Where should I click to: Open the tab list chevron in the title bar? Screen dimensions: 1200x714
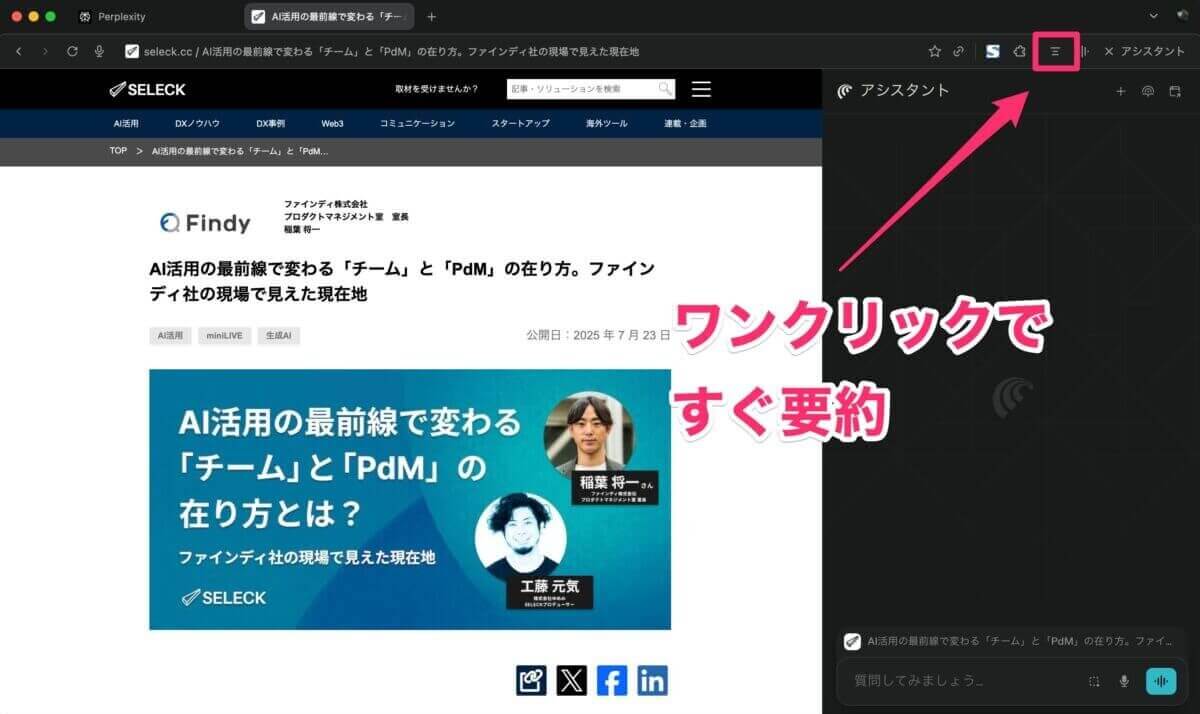[1154, 16]
